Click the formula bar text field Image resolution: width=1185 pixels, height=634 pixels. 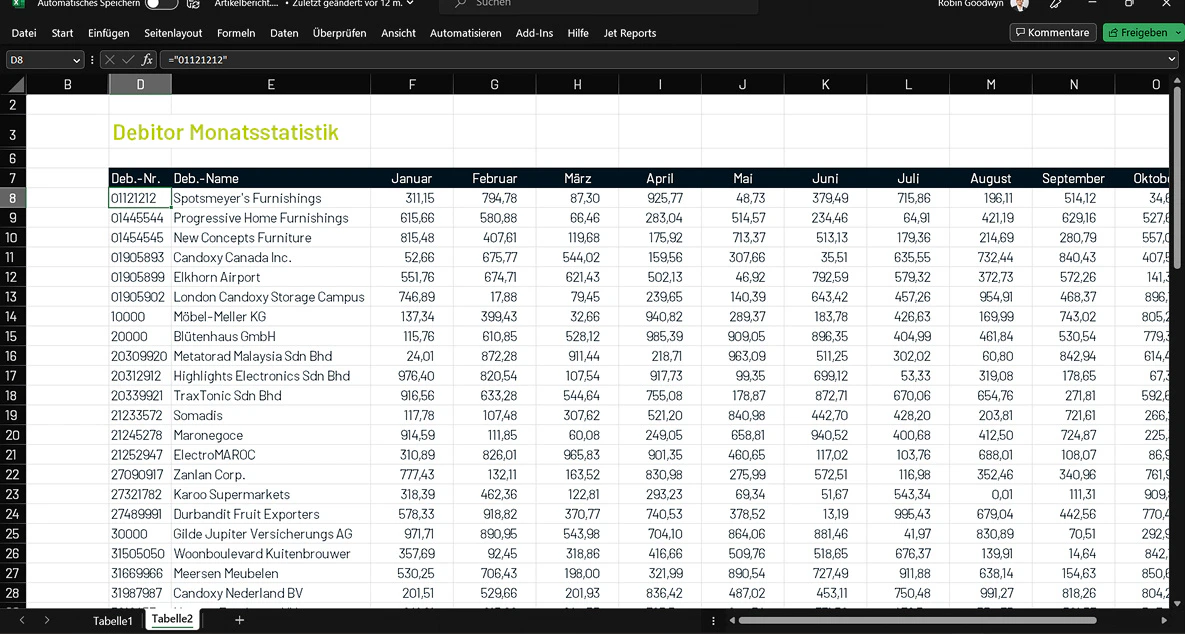[x=661, y=60]
